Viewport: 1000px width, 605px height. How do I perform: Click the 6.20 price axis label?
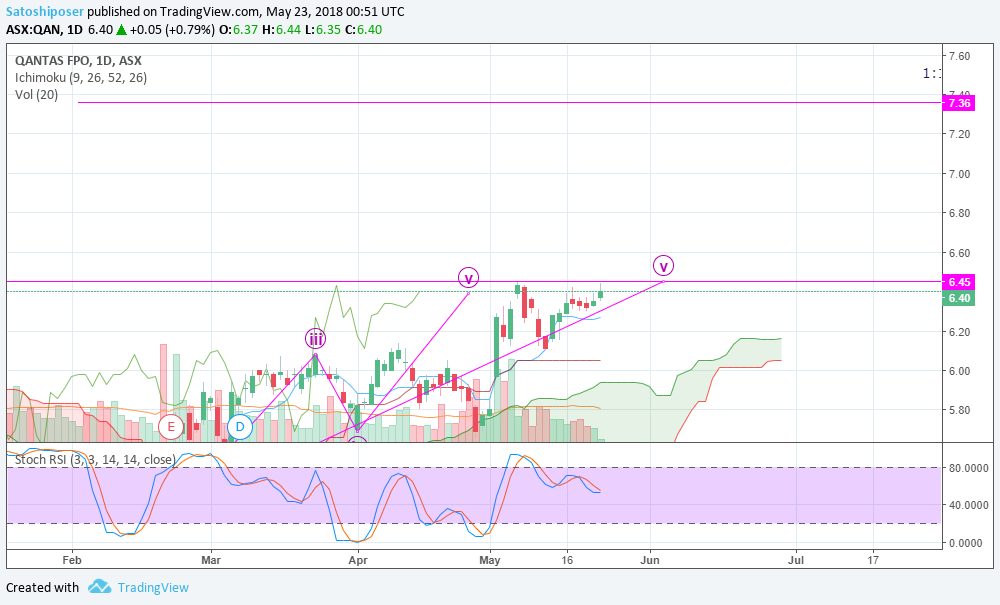(x=959, y=332)
